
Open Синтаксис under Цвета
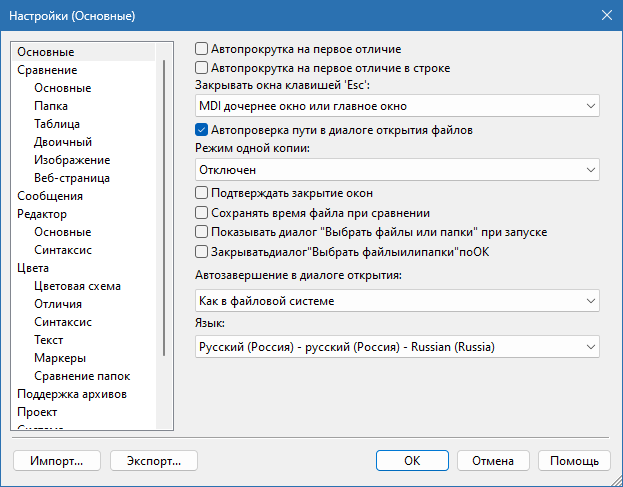[x=63, y=322]
